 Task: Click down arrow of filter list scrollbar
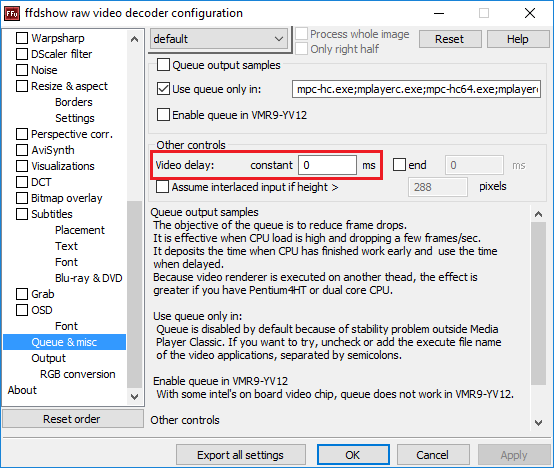tap(134, 397)
